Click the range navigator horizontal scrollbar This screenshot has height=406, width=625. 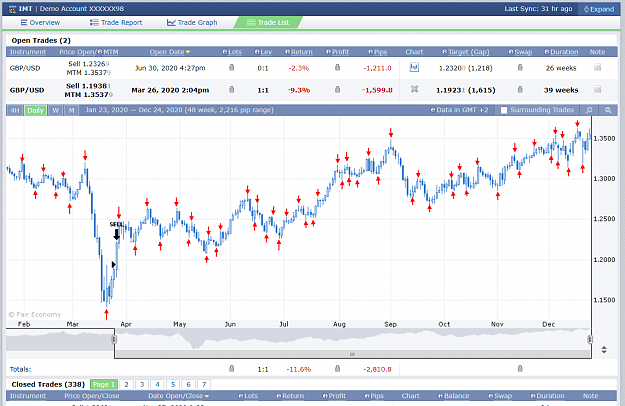(x=352, y=354)
